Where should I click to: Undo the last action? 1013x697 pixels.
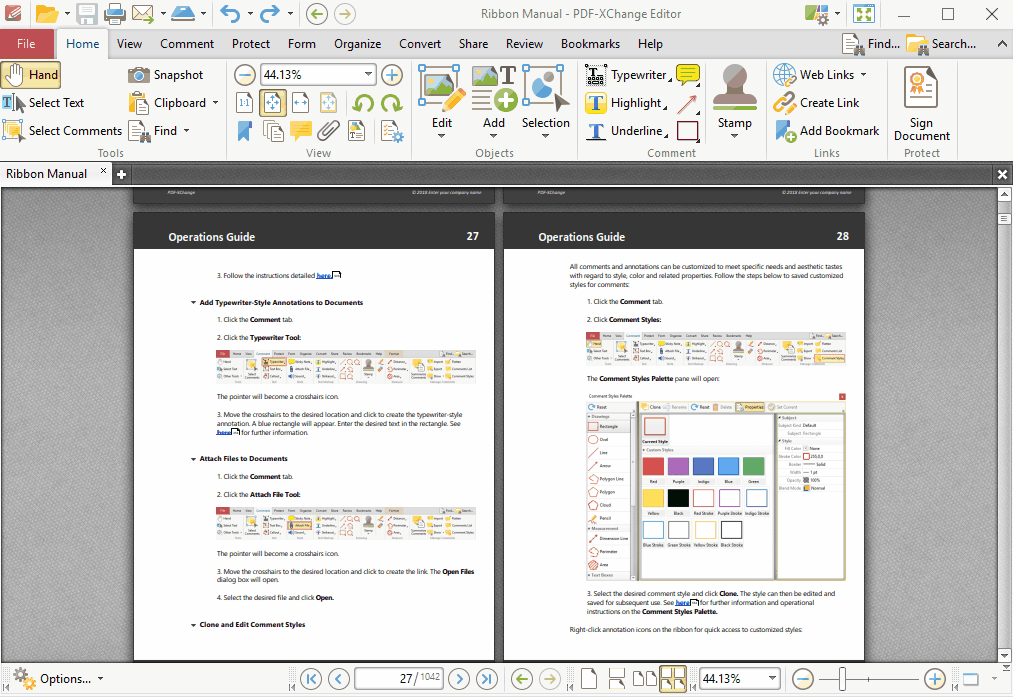pos(230,14)
